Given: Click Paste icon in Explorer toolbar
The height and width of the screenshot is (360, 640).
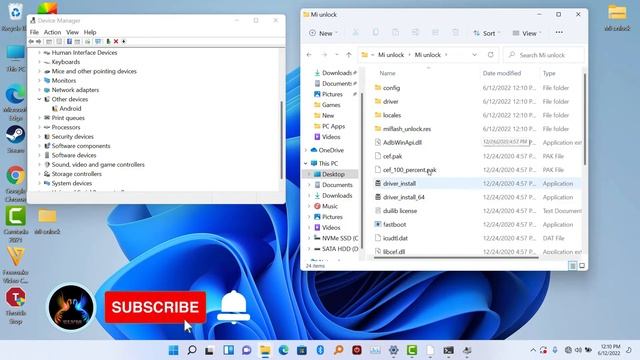Looking at the screenshot, I should tap(395, 33).
